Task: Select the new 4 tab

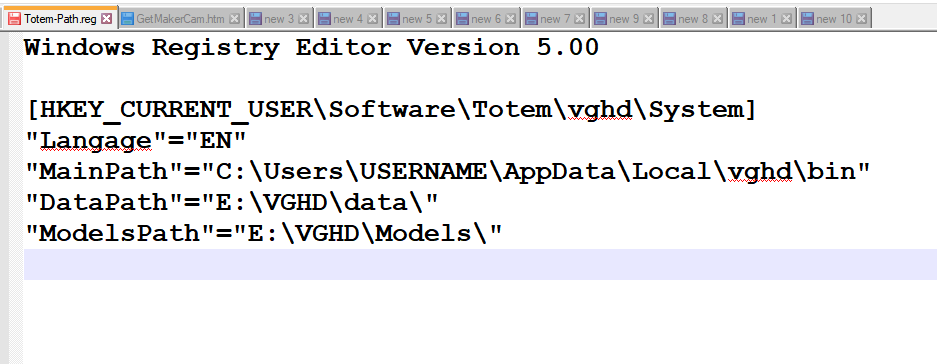Action: (x=348, y=19)
